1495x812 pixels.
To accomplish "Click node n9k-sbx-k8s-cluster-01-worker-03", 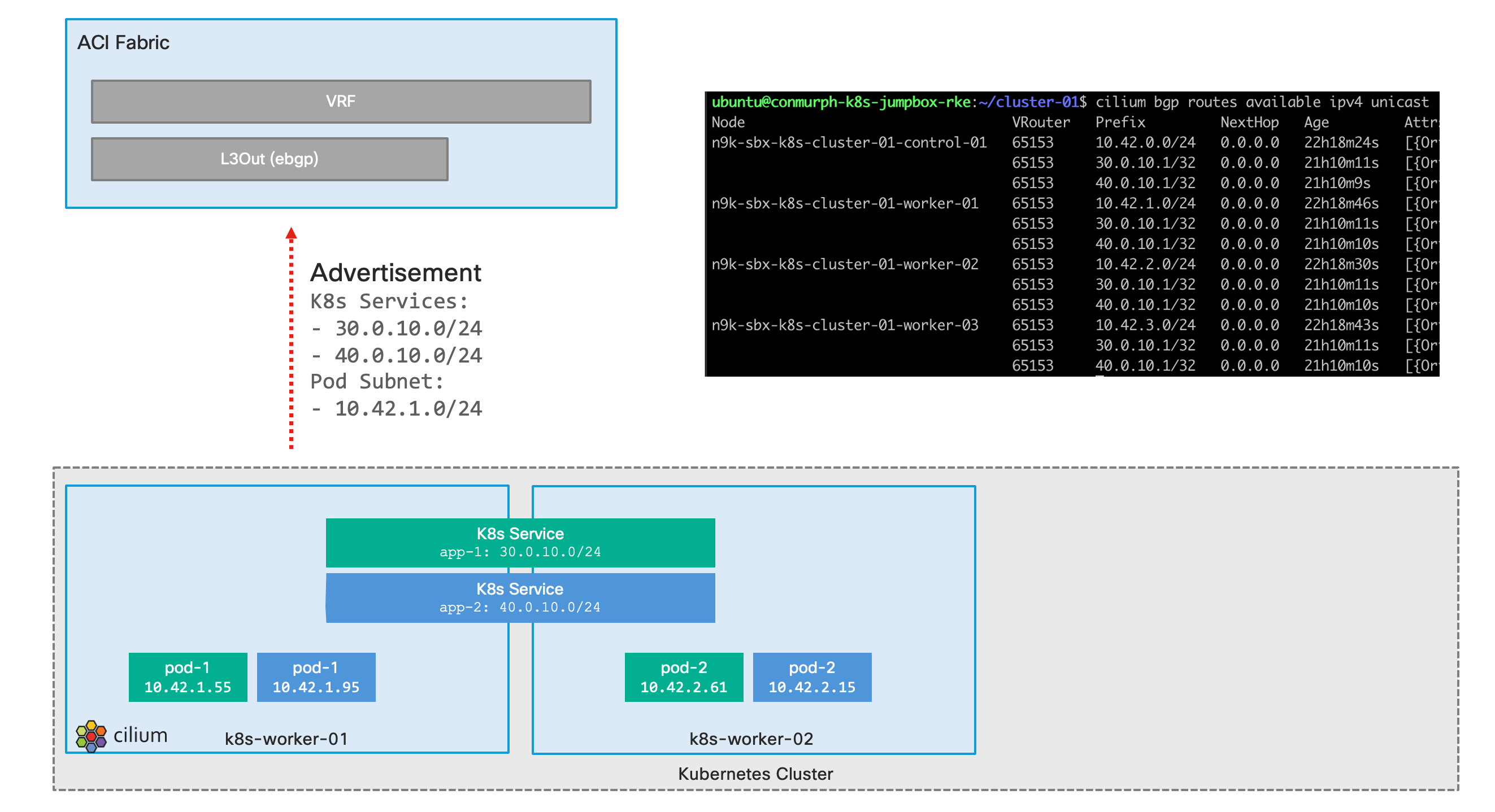I will tap(846, 325).
